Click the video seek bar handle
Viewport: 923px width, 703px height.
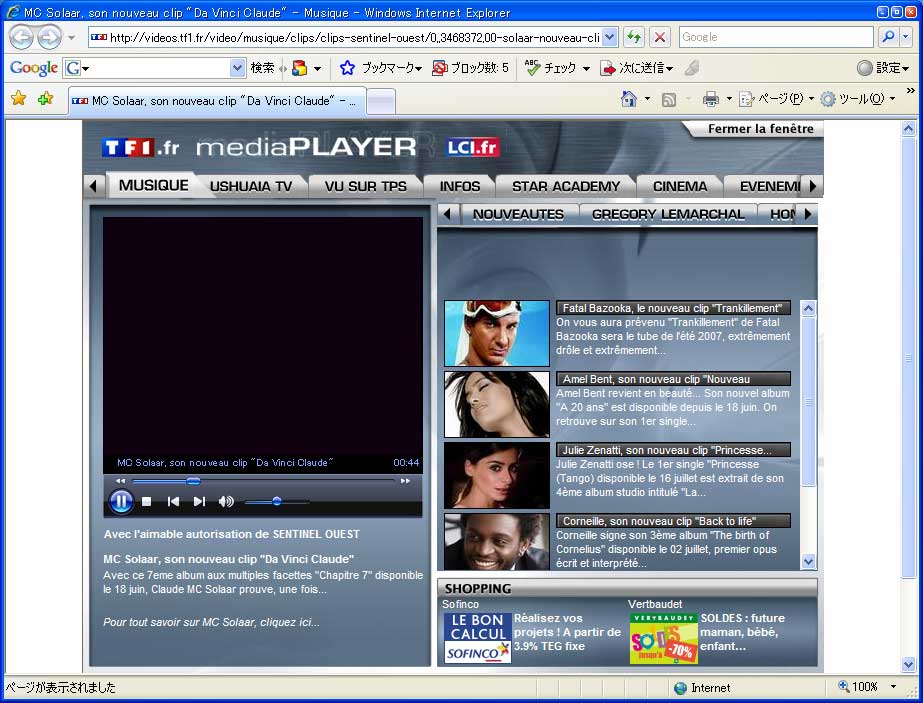(193, 481)
